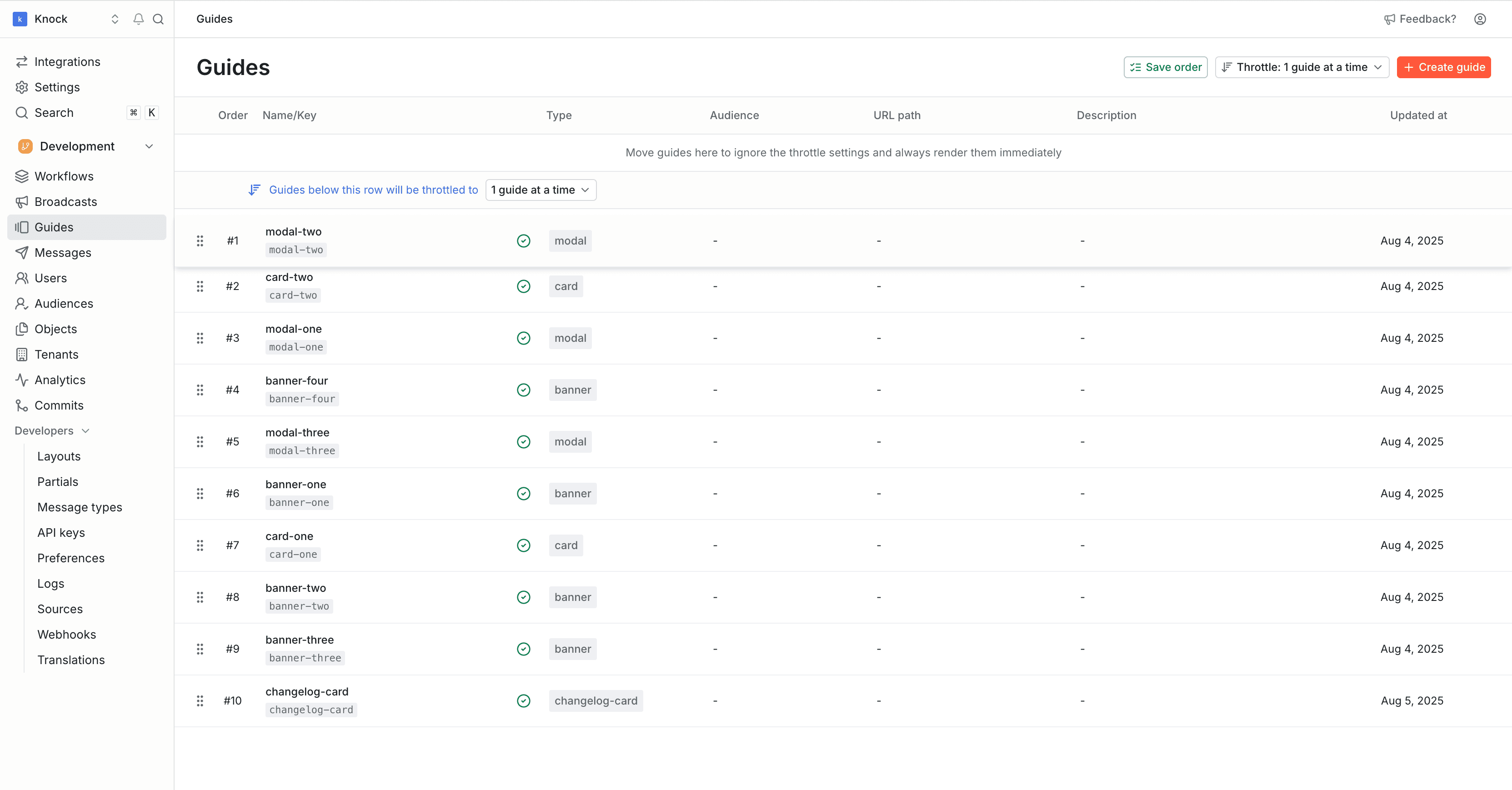
Task: Open the Throttle: 1 guide at a time dropdown
Action: (x=1301, y=67)
